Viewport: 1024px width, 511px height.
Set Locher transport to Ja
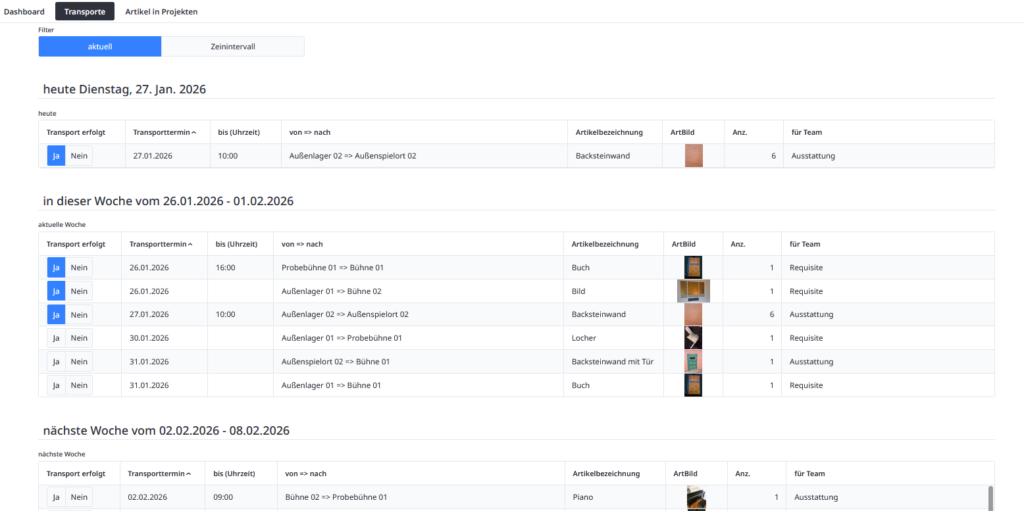[56, 338]
